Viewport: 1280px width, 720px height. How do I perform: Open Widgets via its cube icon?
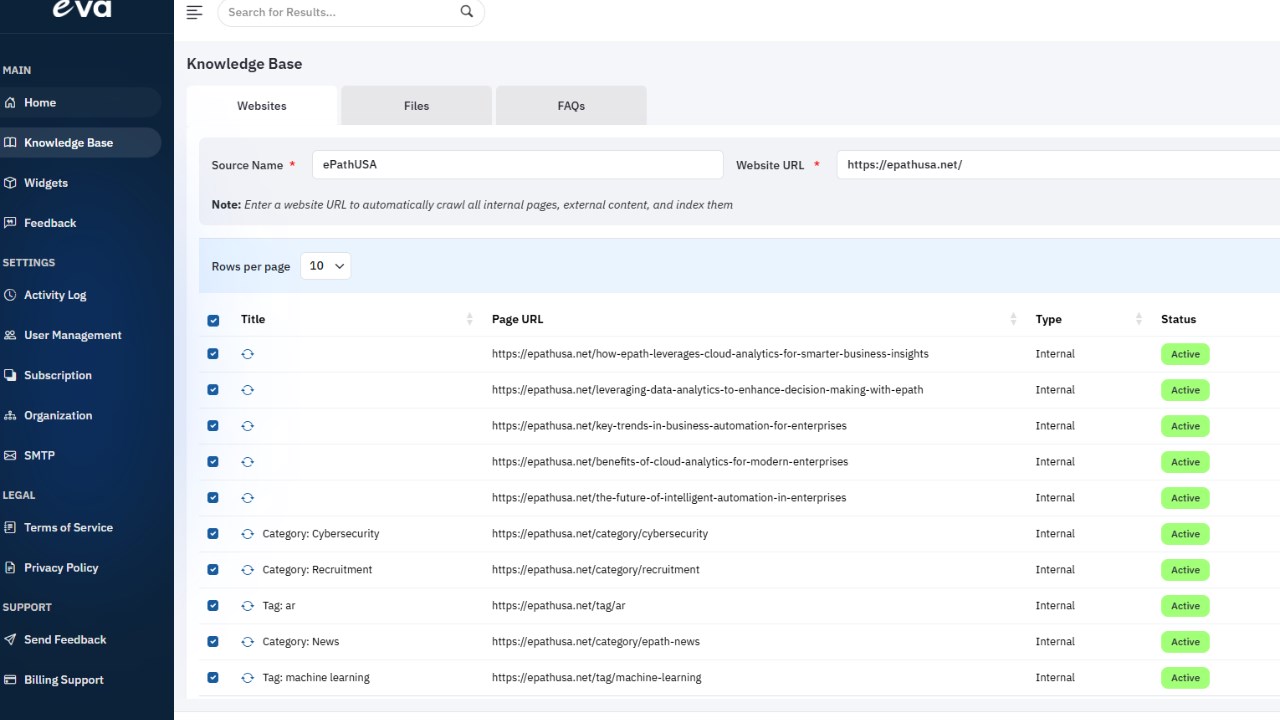click(10, 183)
